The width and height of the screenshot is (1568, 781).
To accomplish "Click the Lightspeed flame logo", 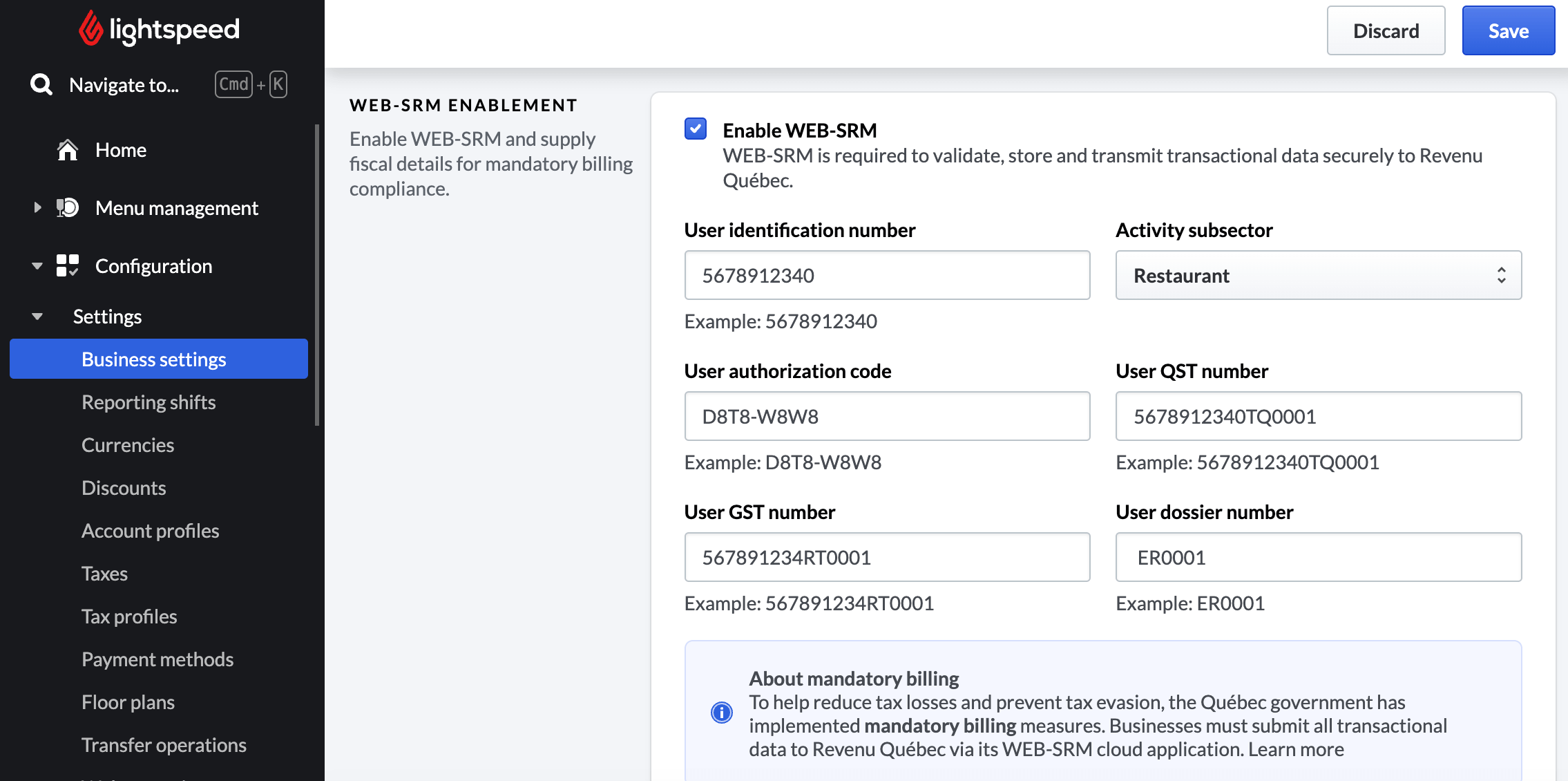I will [90, 28].
